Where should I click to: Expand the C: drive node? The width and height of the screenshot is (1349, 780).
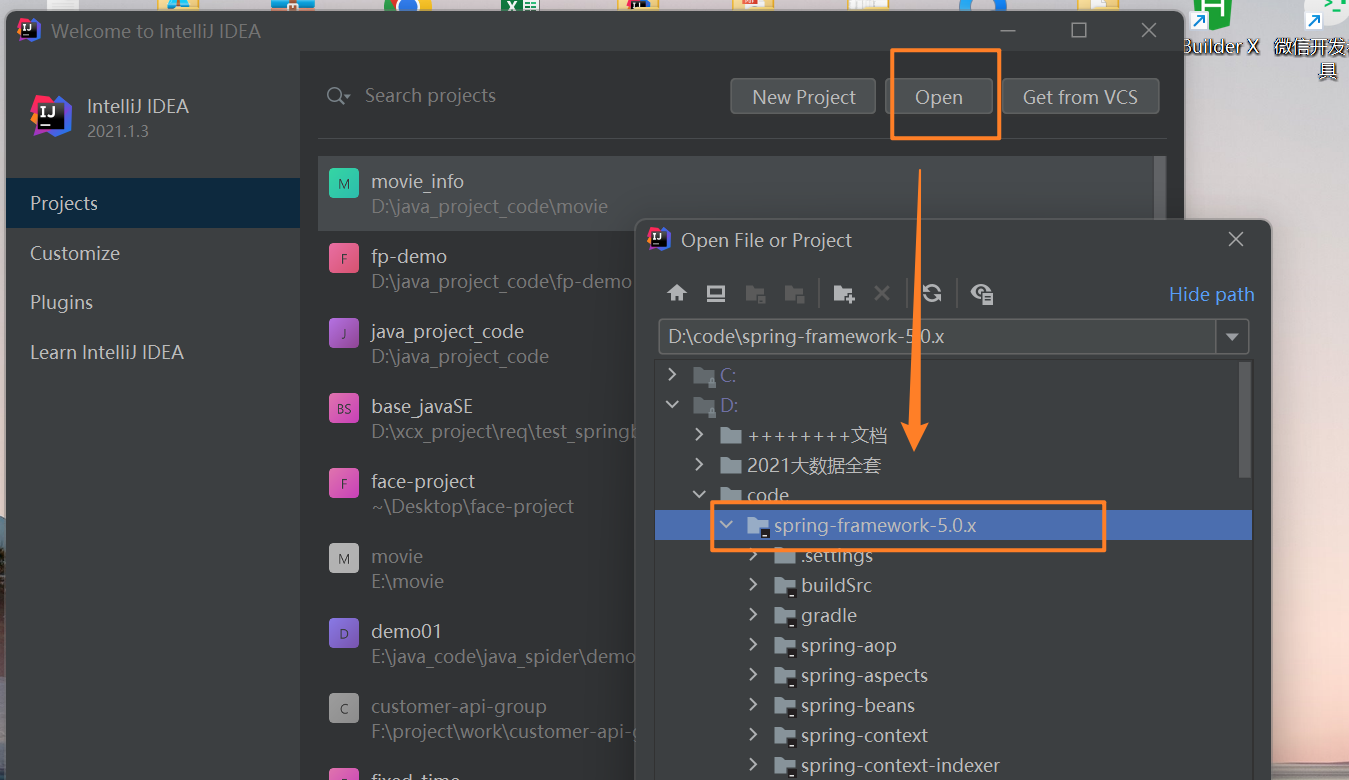point(673,375)
